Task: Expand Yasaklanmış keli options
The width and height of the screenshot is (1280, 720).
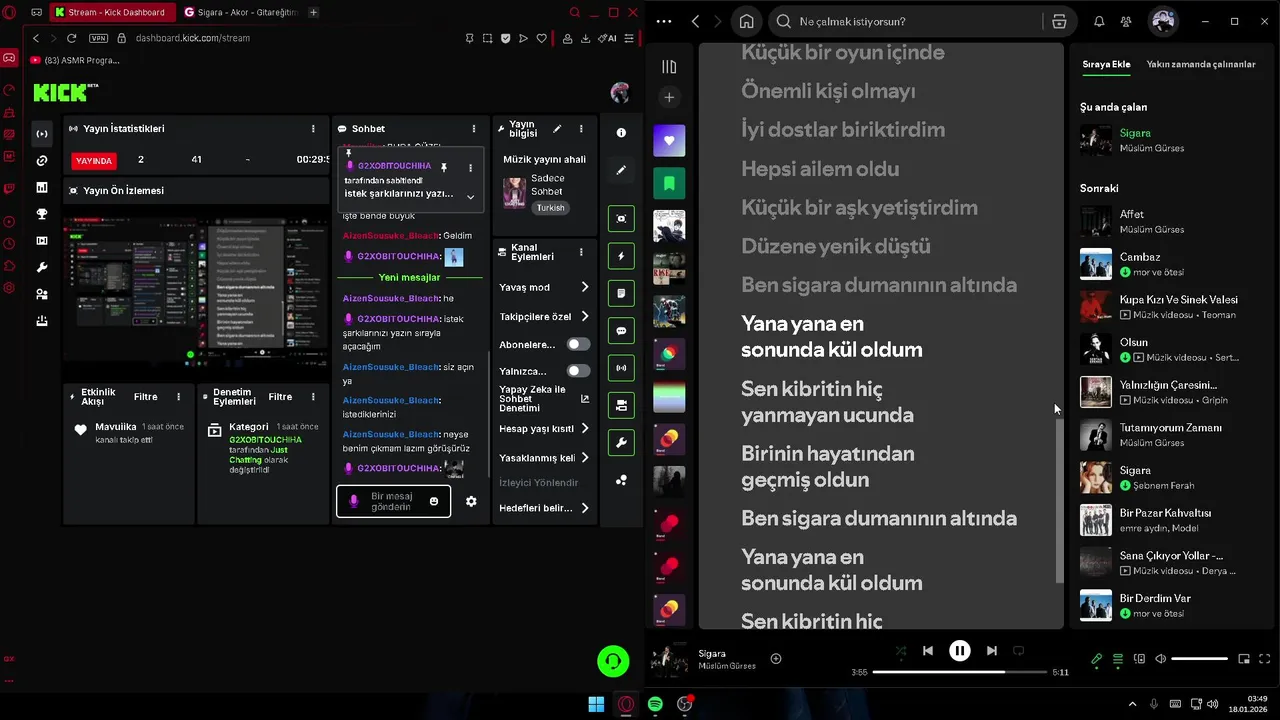Action: [584, 458]
